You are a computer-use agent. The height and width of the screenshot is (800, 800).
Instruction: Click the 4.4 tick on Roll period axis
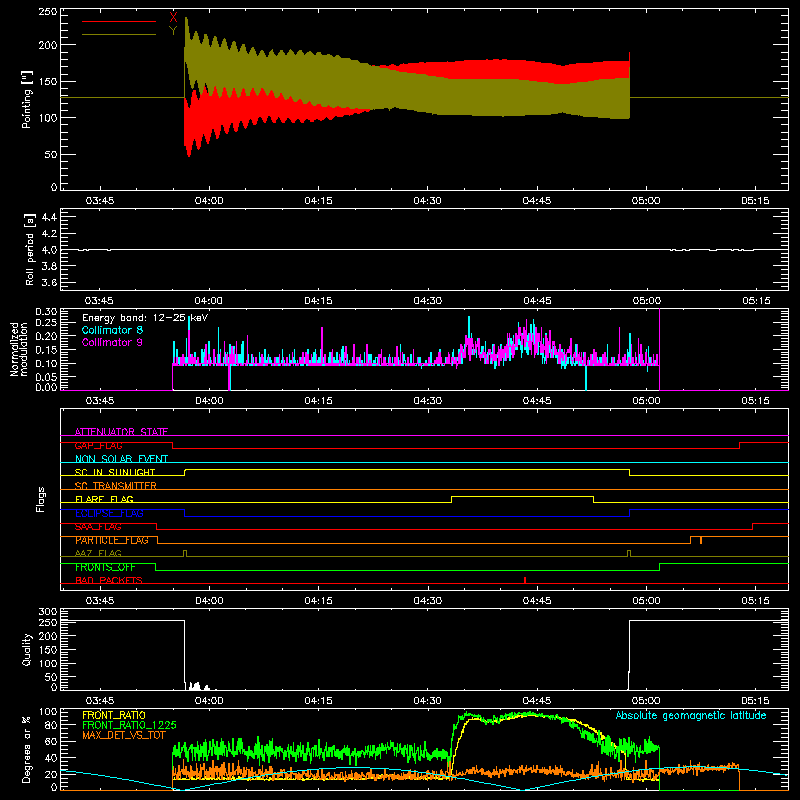click(x=49, y=217)
